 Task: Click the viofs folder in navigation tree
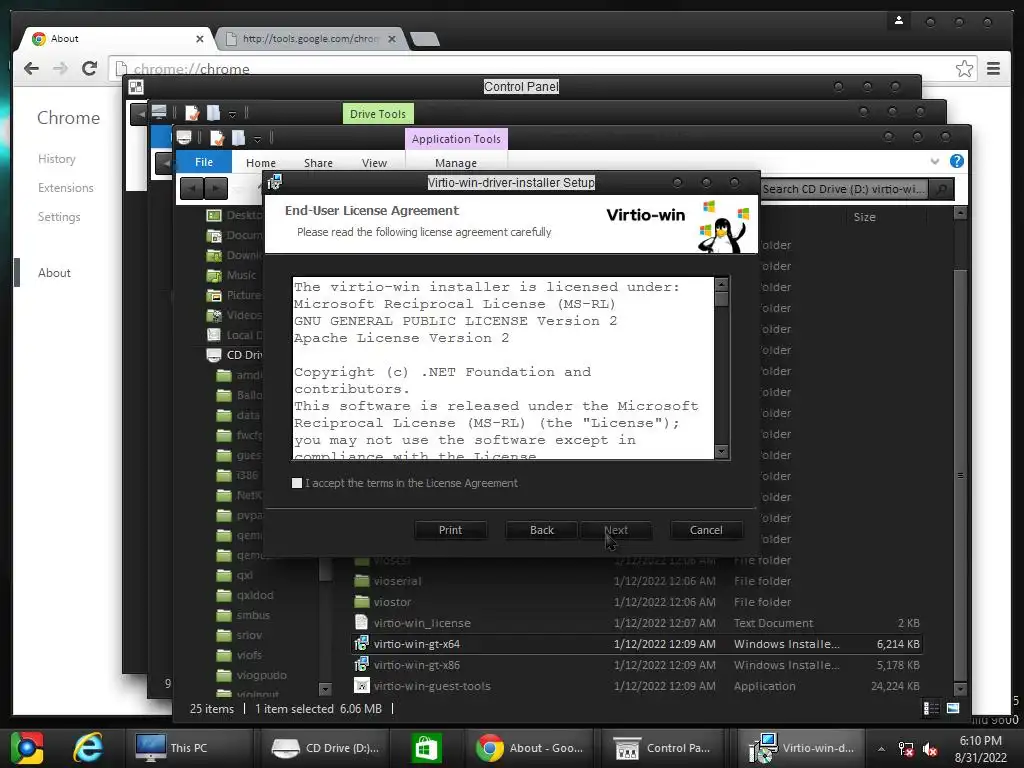pos(249,655)
